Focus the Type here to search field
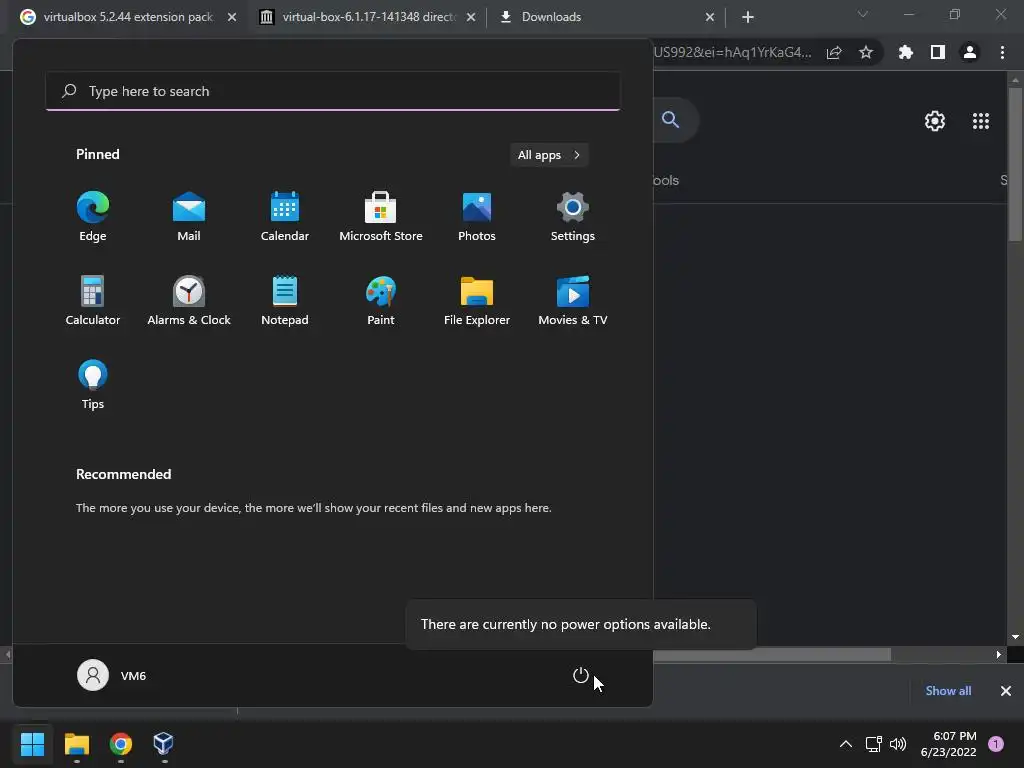This screenshot has height=768, width=1024. point(333,91)
